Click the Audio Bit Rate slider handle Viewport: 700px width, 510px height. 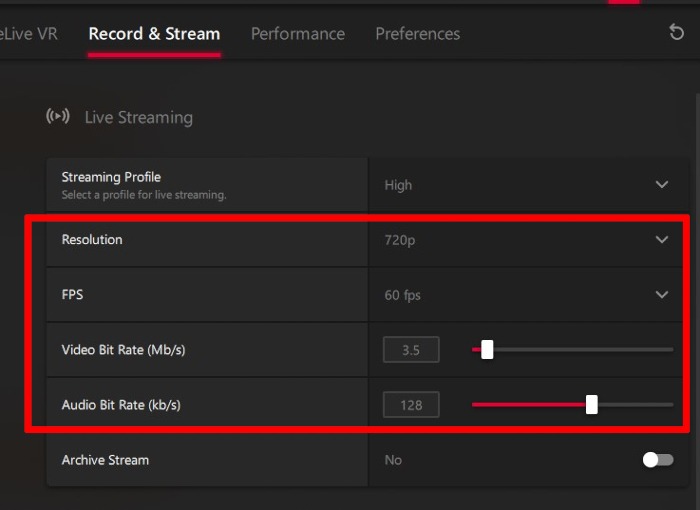pos(592,405)
